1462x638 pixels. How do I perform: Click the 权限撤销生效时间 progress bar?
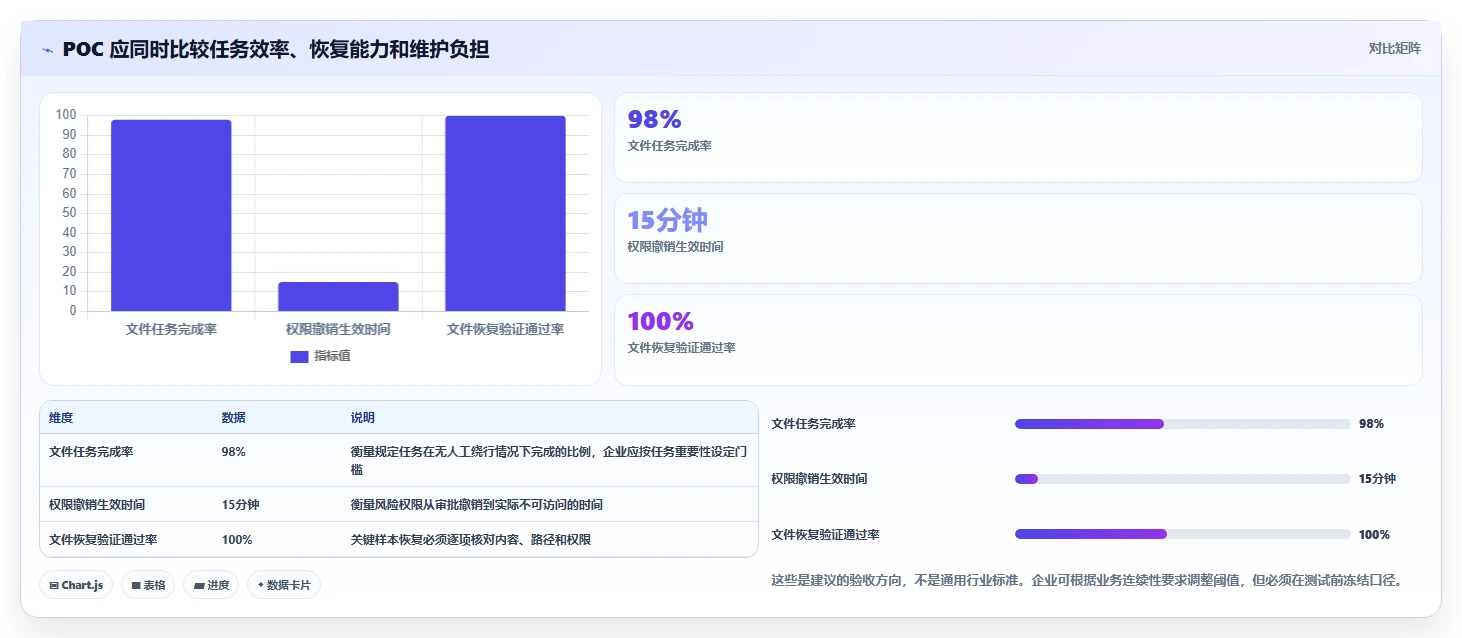[1183, 479]
